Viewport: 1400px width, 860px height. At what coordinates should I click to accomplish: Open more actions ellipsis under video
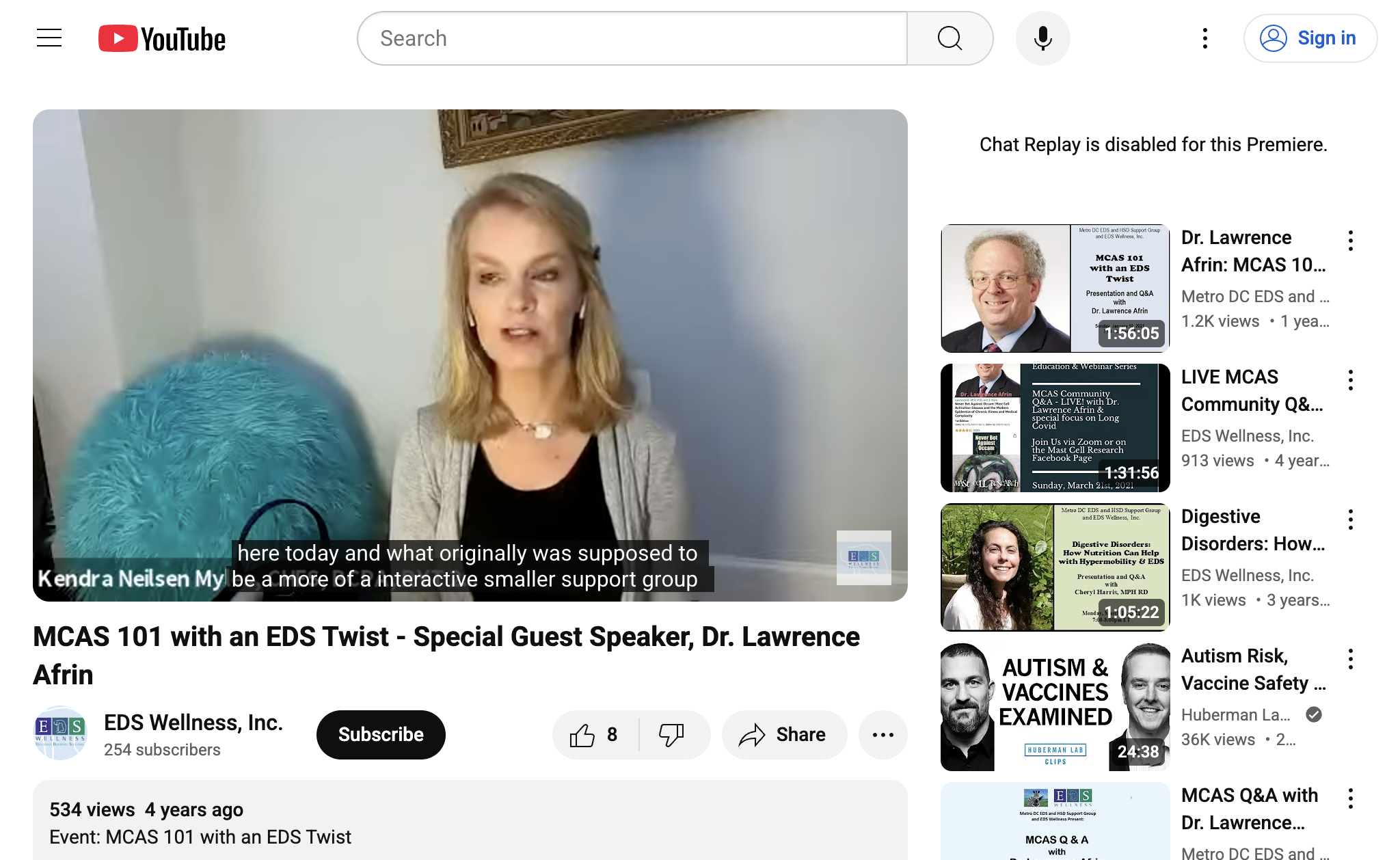883,734
